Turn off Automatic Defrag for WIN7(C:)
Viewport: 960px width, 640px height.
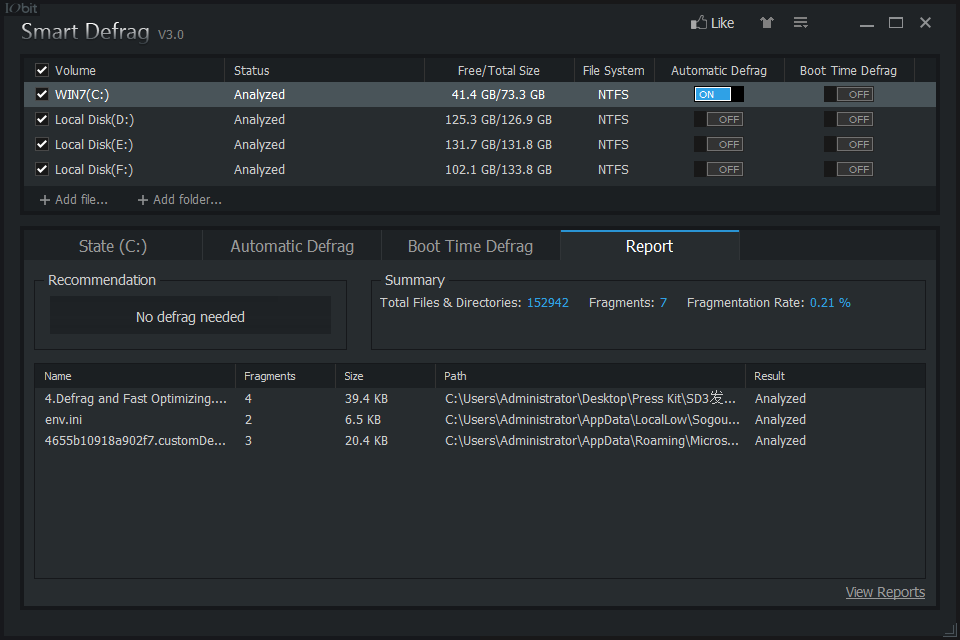pyautogui.click(x=719, y=94)
